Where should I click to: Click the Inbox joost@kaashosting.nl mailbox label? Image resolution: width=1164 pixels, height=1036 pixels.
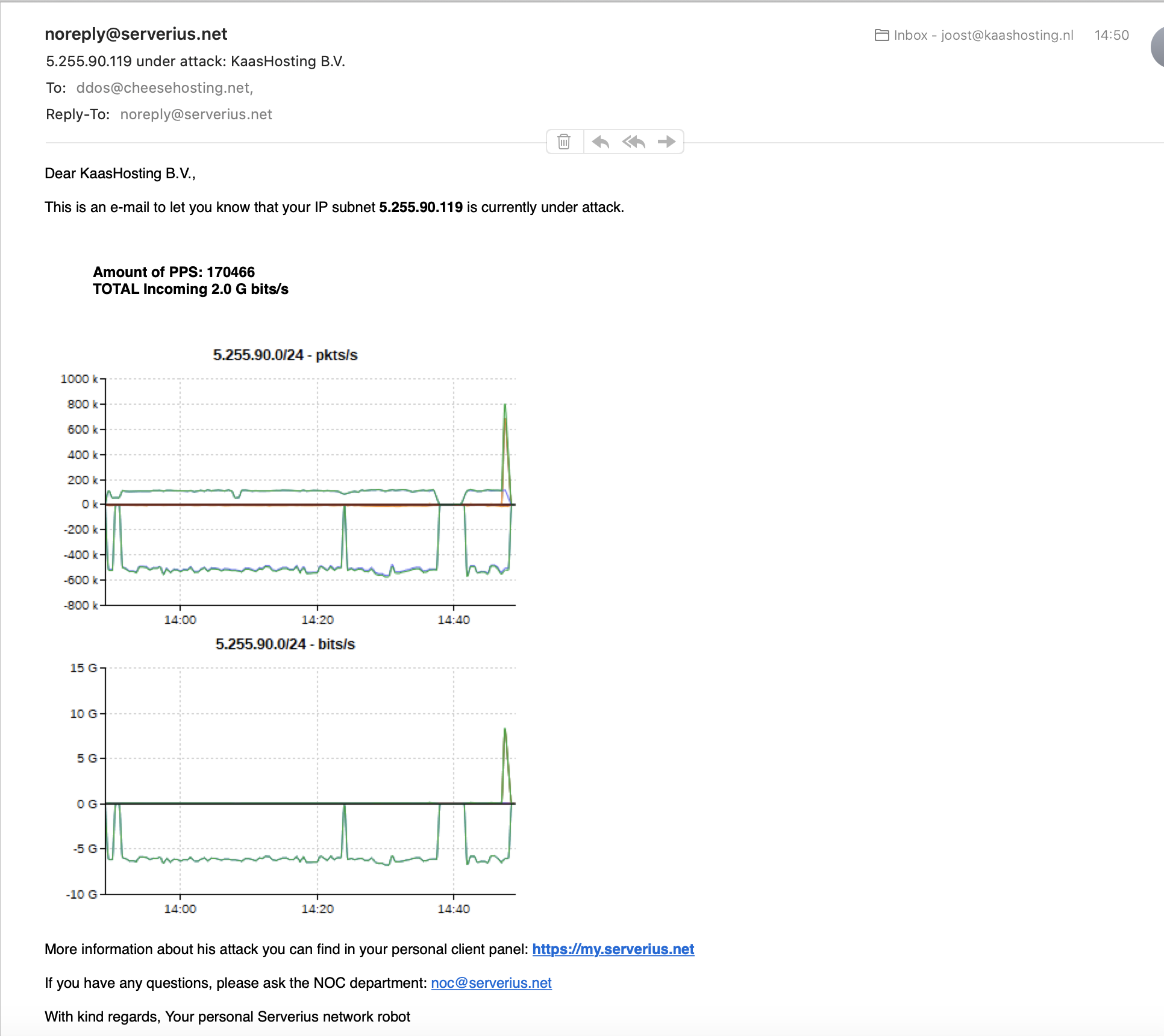983,35
